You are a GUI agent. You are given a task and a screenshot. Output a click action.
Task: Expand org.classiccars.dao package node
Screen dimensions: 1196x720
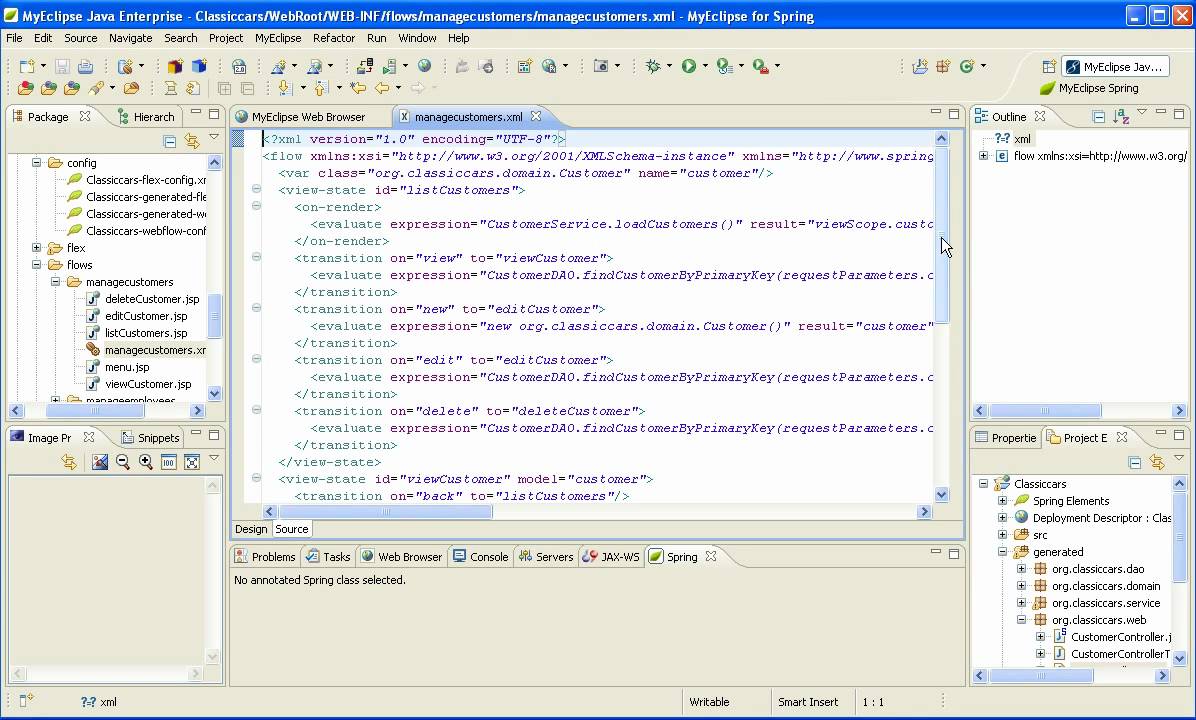click(1021, 568)
